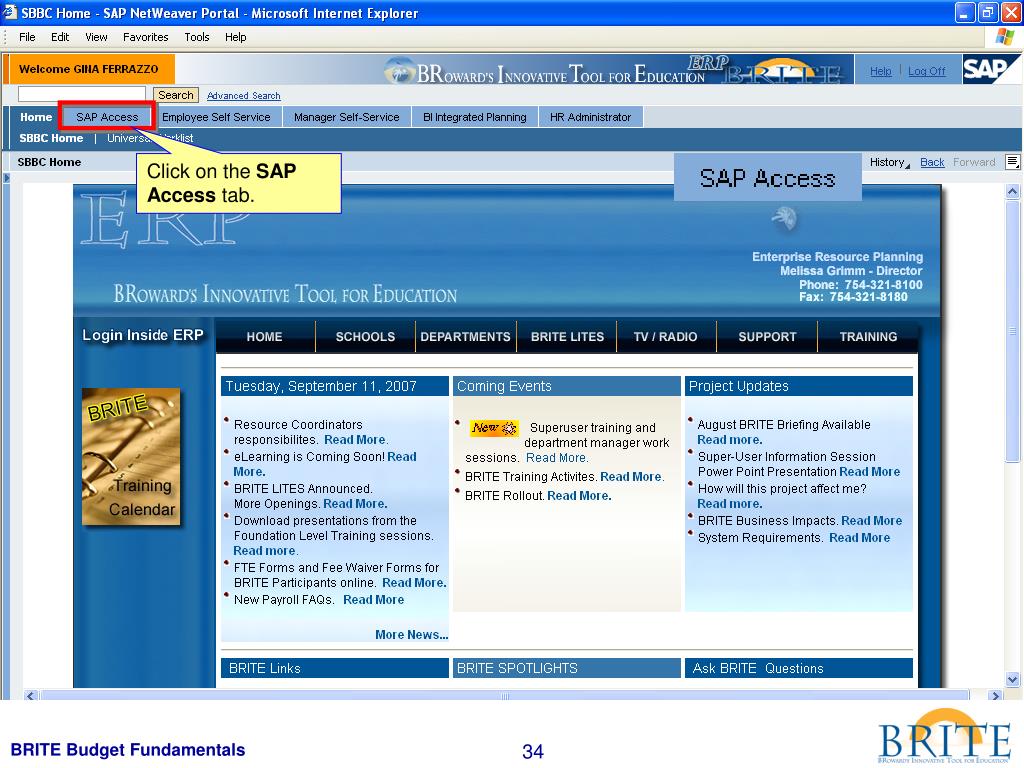Expand the History dropdown

[x=889, y=162]
